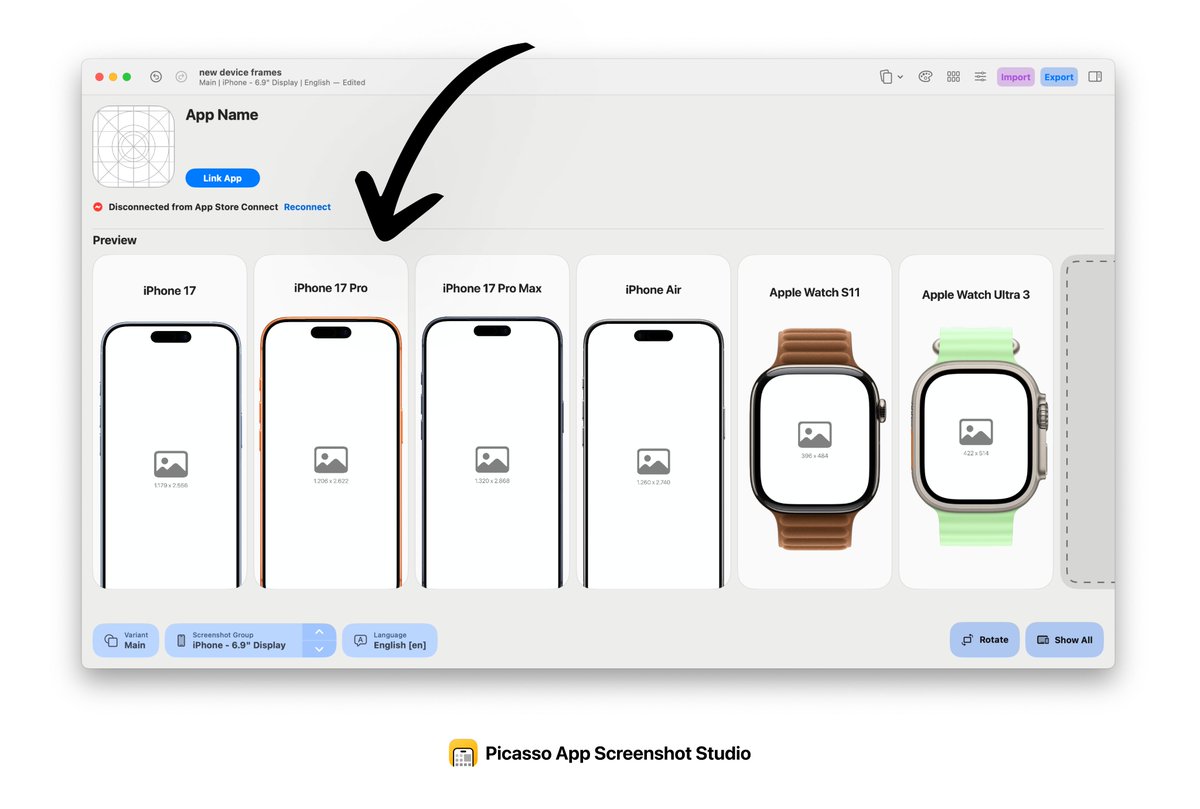Click the Picasso App Screenshot Studio logo icon
This screenshot has width=1200, height=809.
(463, 753)
